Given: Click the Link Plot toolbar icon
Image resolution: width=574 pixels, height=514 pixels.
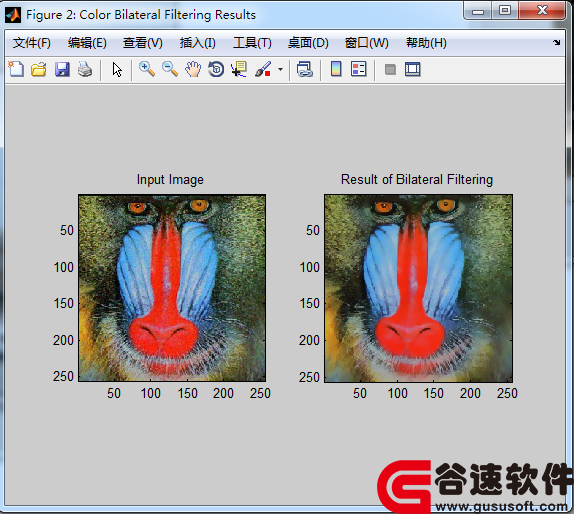Looking at the screenshot, I should (305, 69).
